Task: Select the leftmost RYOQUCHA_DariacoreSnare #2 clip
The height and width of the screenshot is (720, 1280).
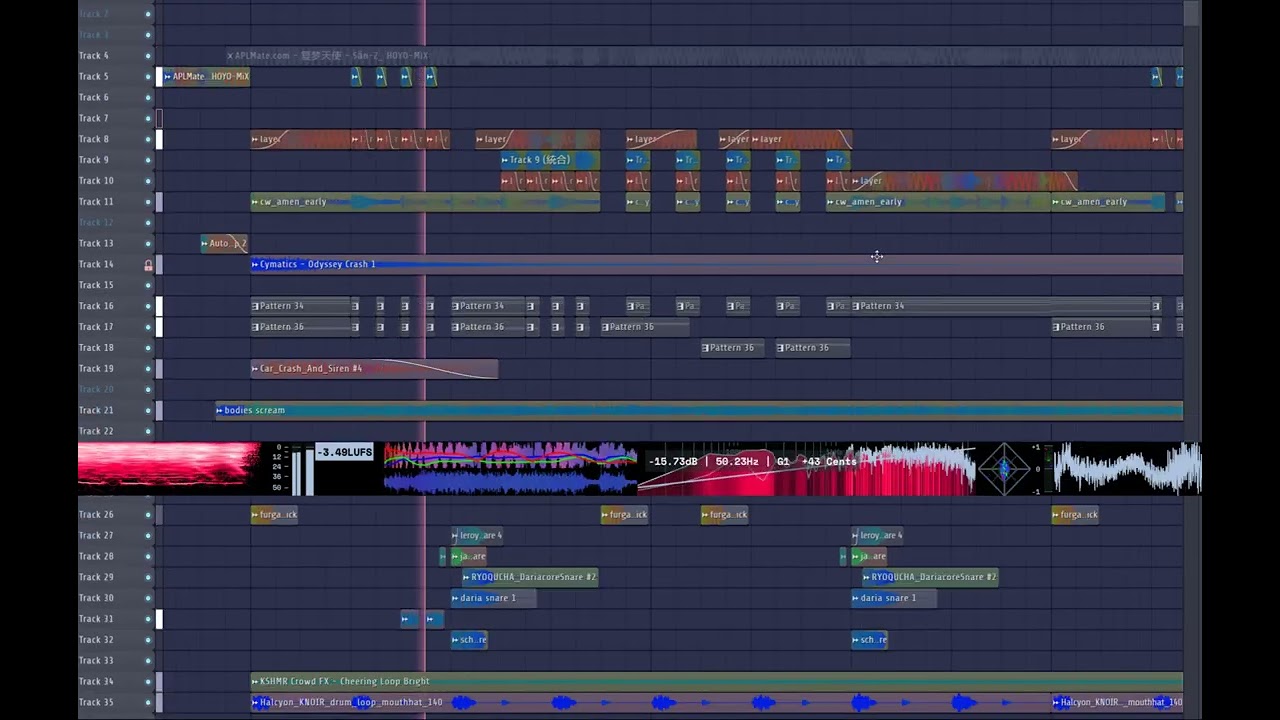Action: coord(530,577)
